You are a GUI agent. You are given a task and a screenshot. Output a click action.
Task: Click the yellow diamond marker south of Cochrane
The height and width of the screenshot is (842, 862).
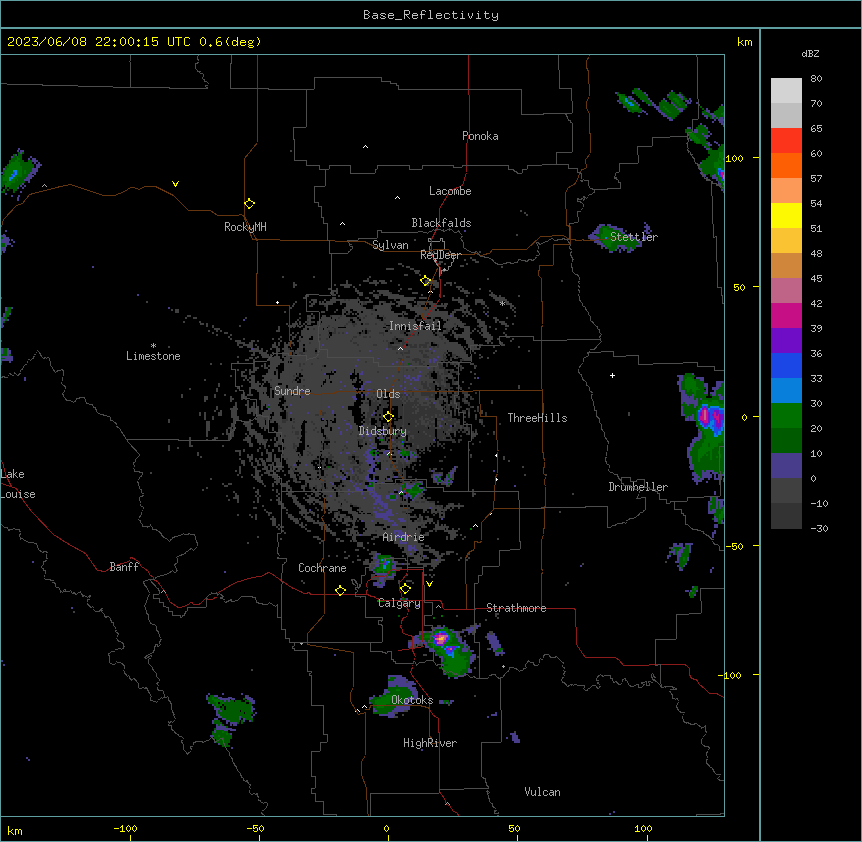[340, 590]
